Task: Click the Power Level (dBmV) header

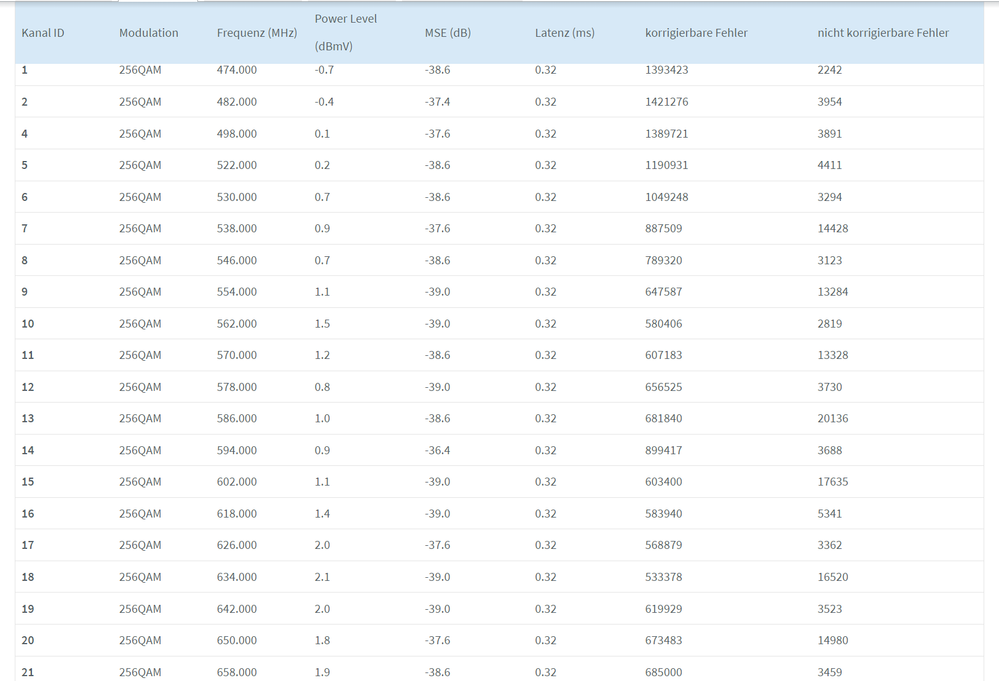Action: [346, 32]
